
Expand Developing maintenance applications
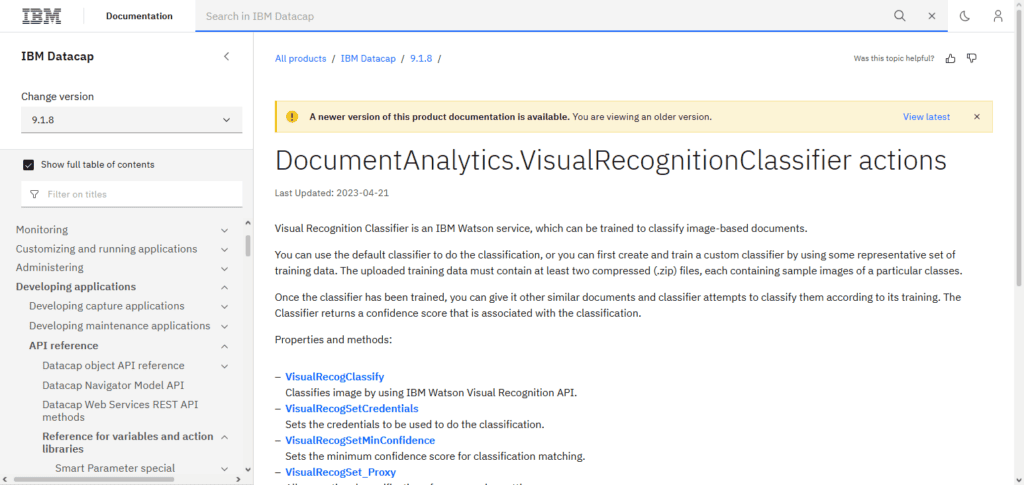[x=225, y=326]
